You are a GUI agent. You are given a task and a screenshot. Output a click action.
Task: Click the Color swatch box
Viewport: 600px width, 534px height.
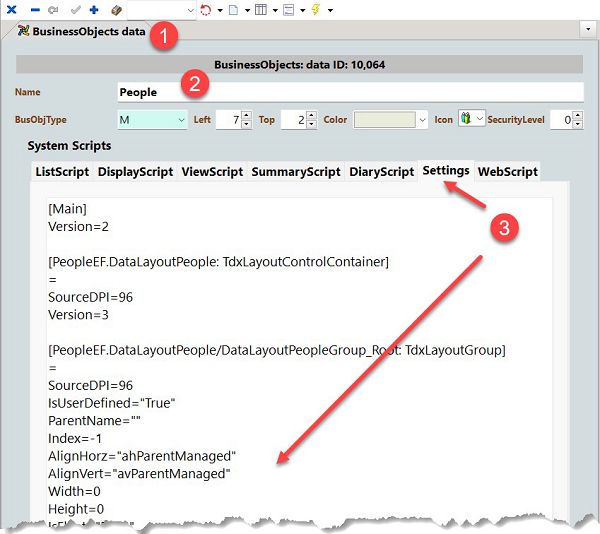click(x=385, y=120)
